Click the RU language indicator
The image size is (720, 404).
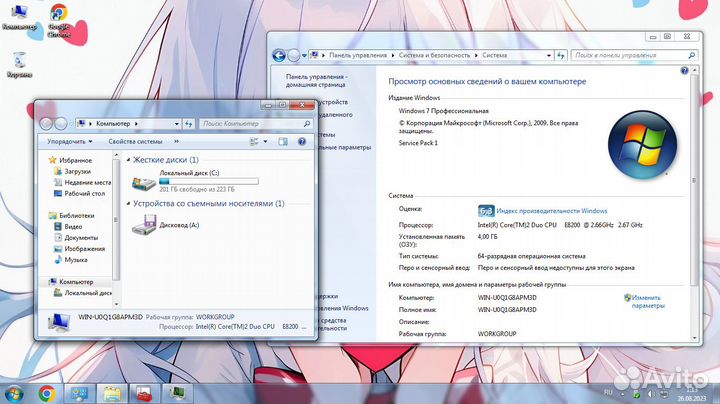608,393
